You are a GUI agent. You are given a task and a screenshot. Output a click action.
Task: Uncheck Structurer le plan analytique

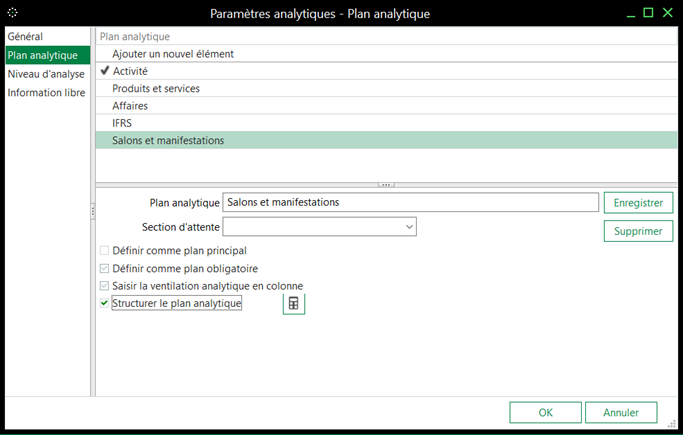click(105, 303)
